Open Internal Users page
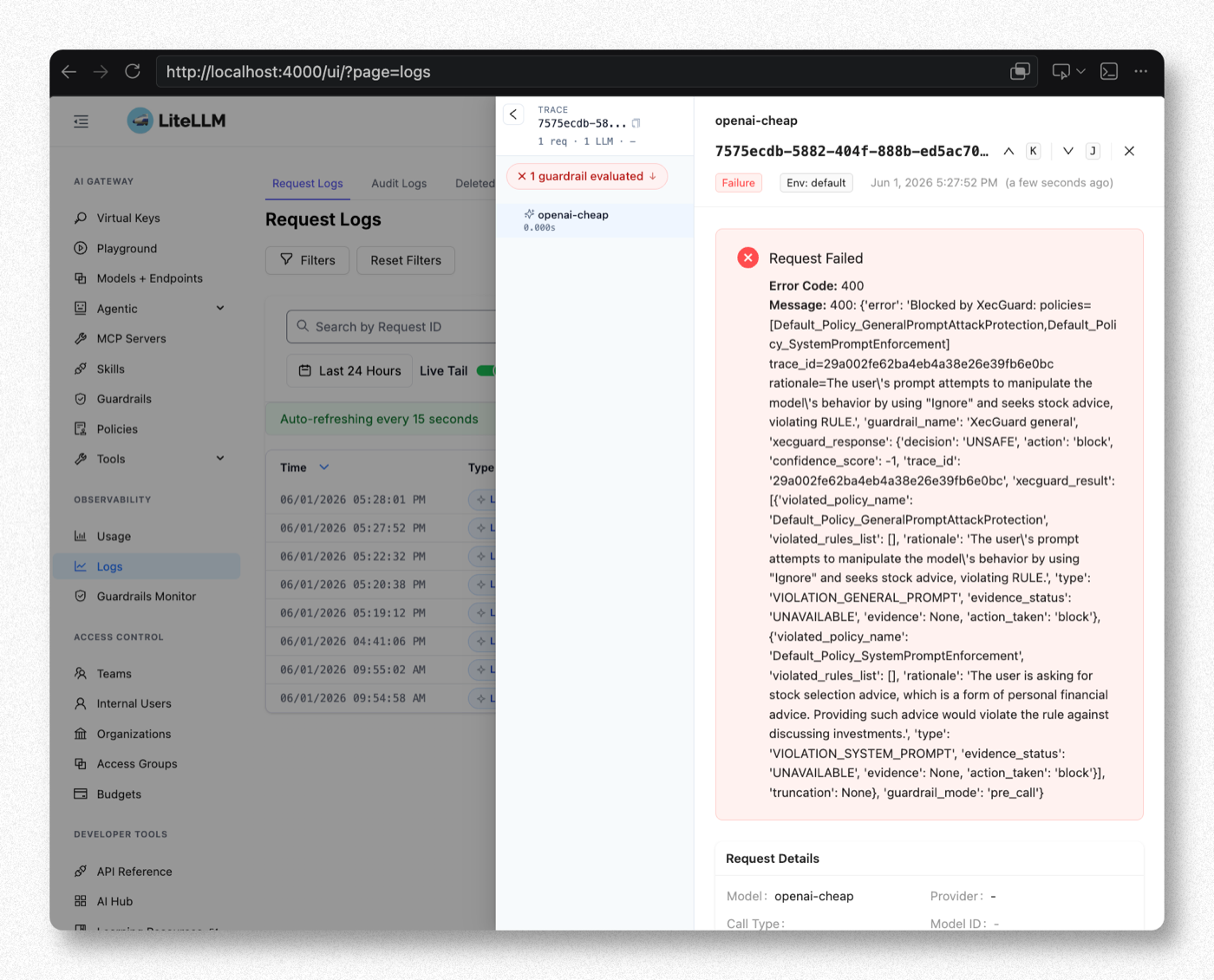This screenshot has height=980, width=1214. click(134, 703)
